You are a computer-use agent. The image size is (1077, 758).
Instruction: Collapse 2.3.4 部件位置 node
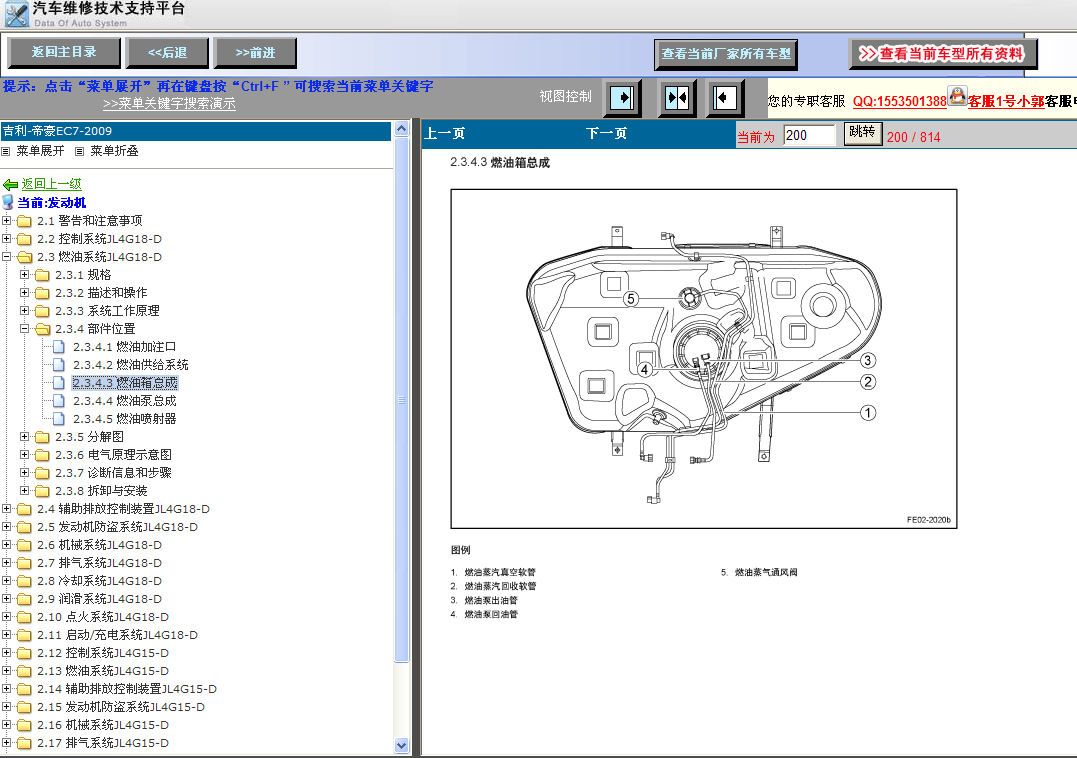pyautogui.click(x=25, y=329)
